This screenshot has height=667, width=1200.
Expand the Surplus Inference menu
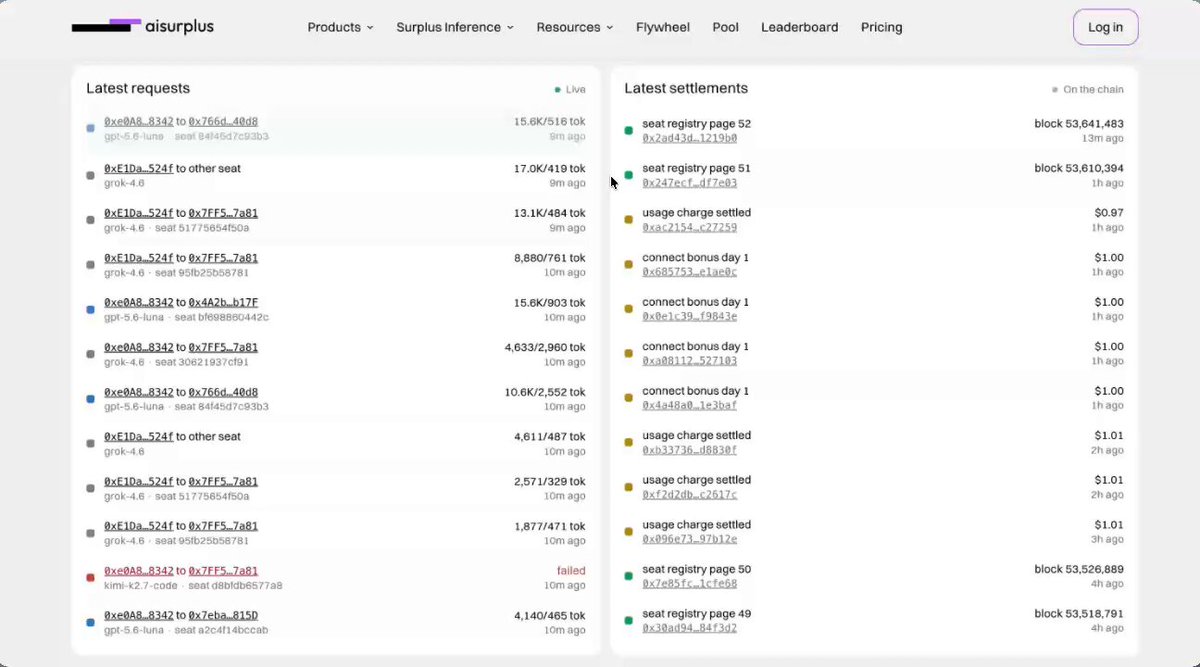(455, 27)
